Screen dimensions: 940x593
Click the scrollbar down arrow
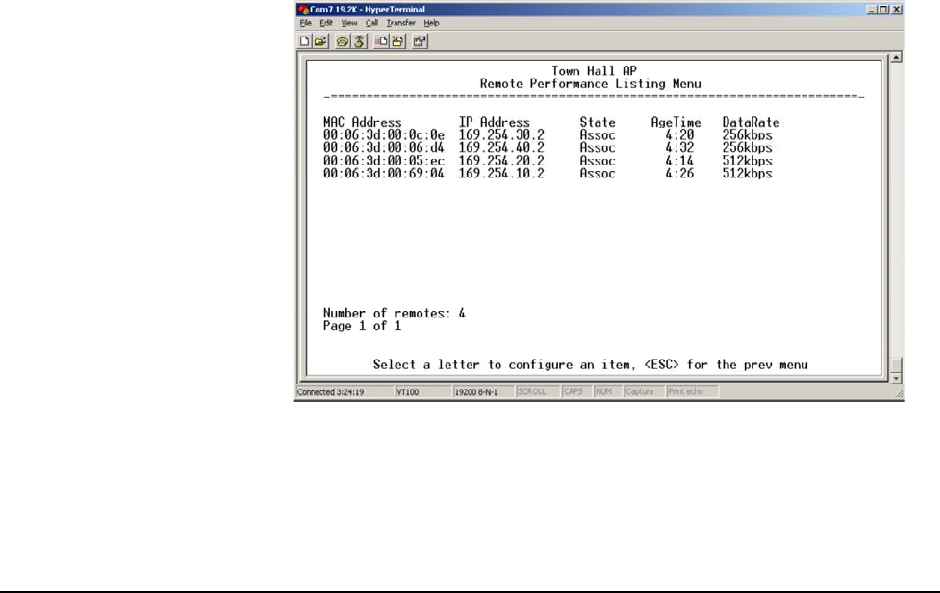coord(896,378)
